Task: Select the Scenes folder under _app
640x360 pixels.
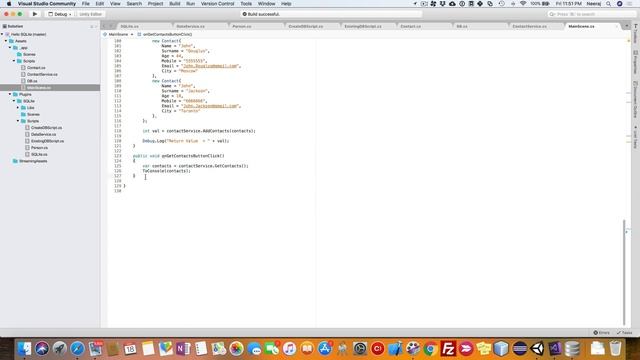Action: click(29, 54)
